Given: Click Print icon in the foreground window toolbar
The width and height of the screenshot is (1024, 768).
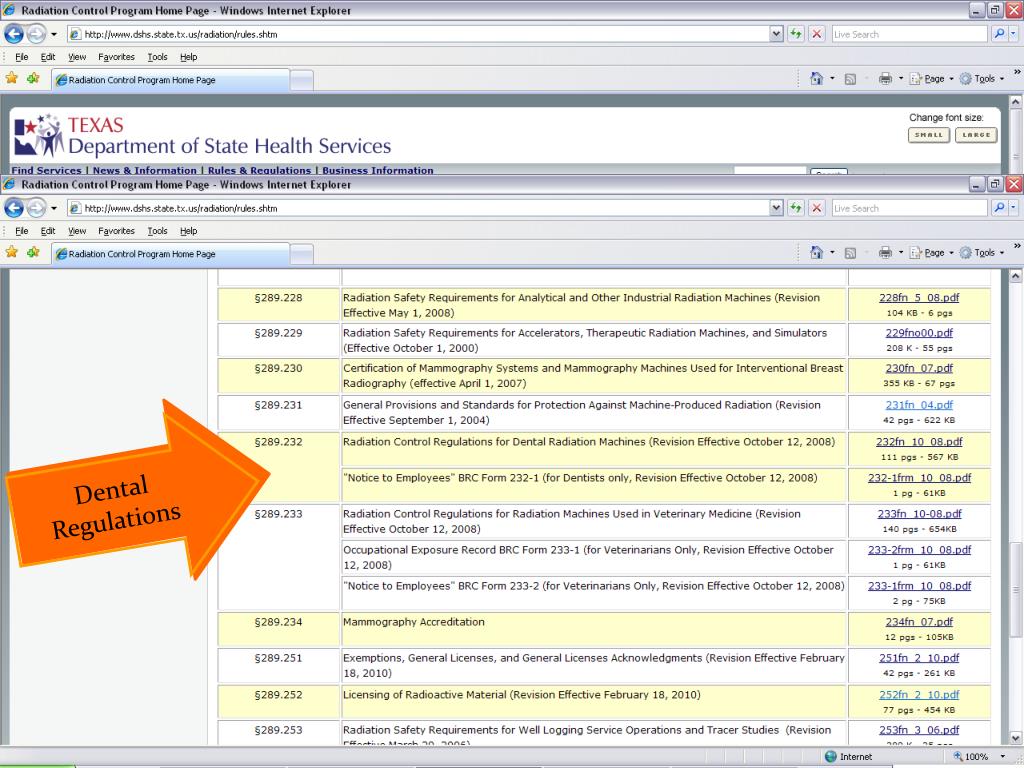Looking at the screenshot, I should click(x=886, y=254).
